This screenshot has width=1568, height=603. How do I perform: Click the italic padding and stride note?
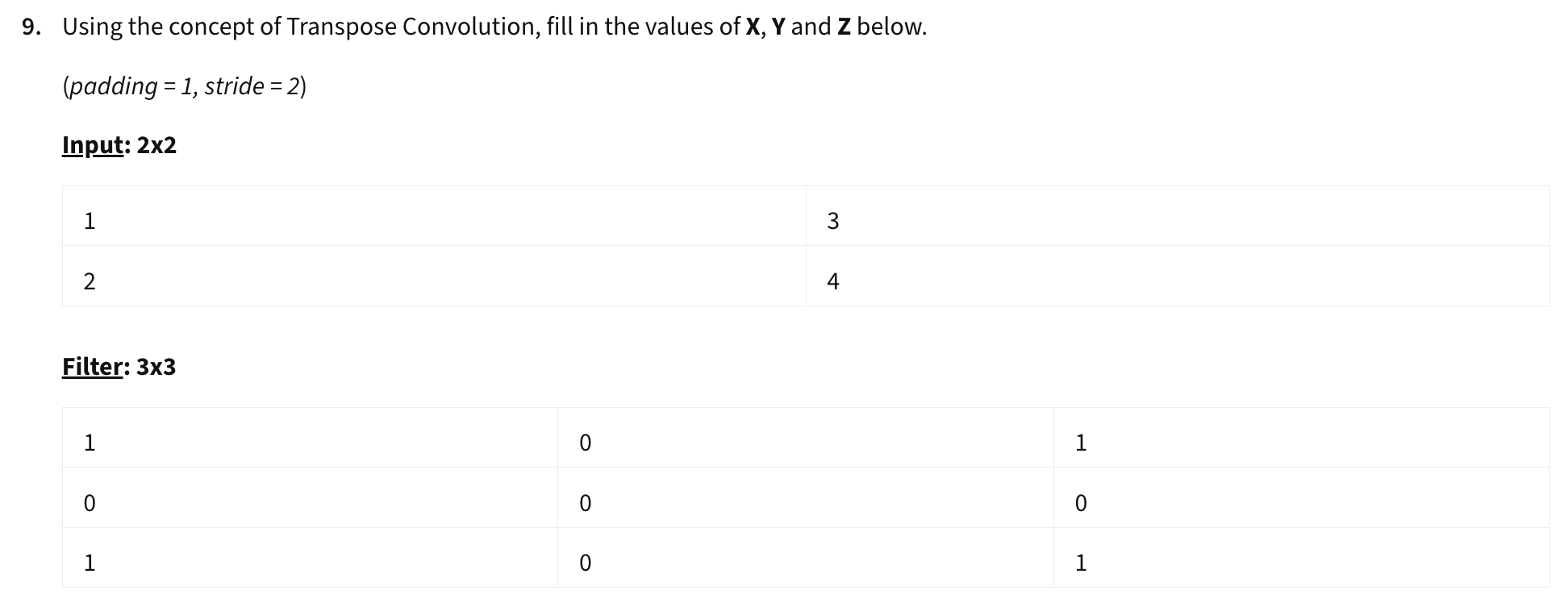184,85
